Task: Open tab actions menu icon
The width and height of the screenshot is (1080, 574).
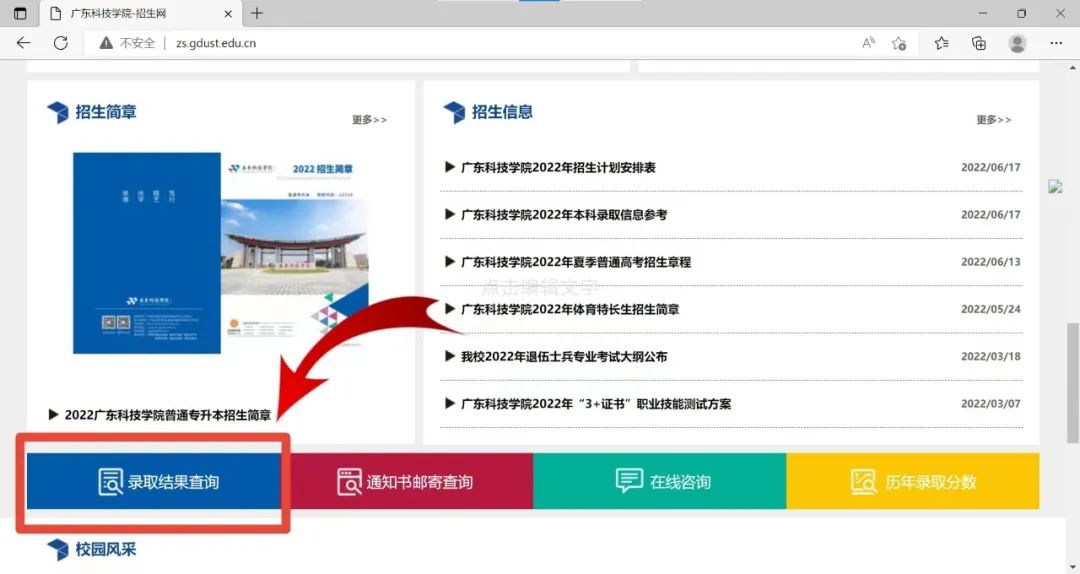Action: pos(20,13)
